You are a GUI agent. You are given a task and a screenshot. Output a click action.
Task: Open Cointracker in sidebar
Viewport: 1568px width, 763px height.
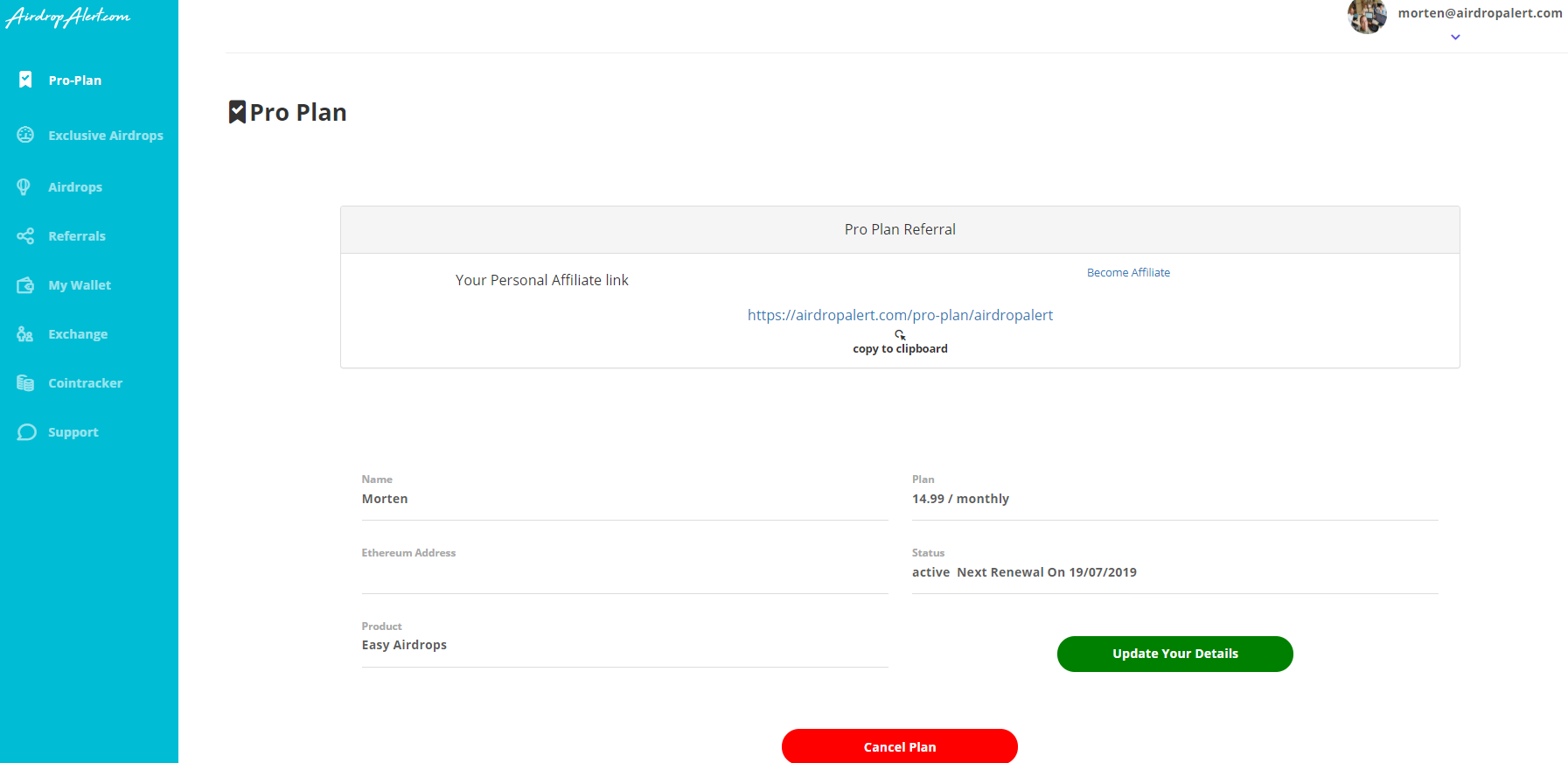pyautogui.click(x=86, y=383)
